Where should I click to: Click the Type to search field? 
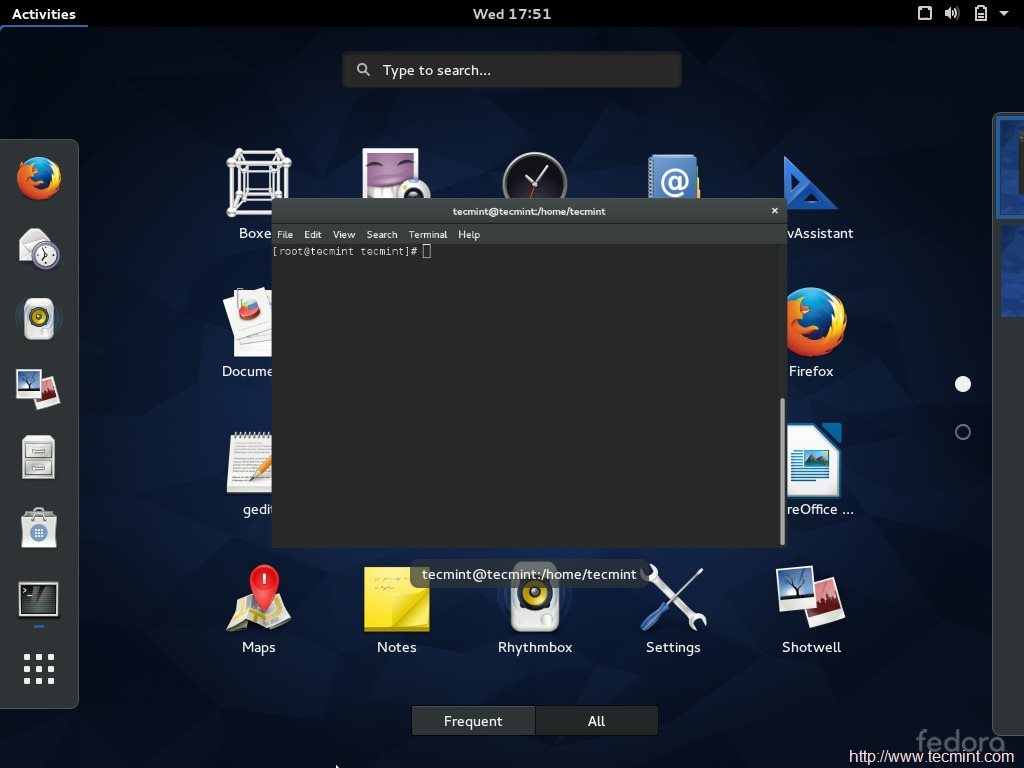coord(511,69)
